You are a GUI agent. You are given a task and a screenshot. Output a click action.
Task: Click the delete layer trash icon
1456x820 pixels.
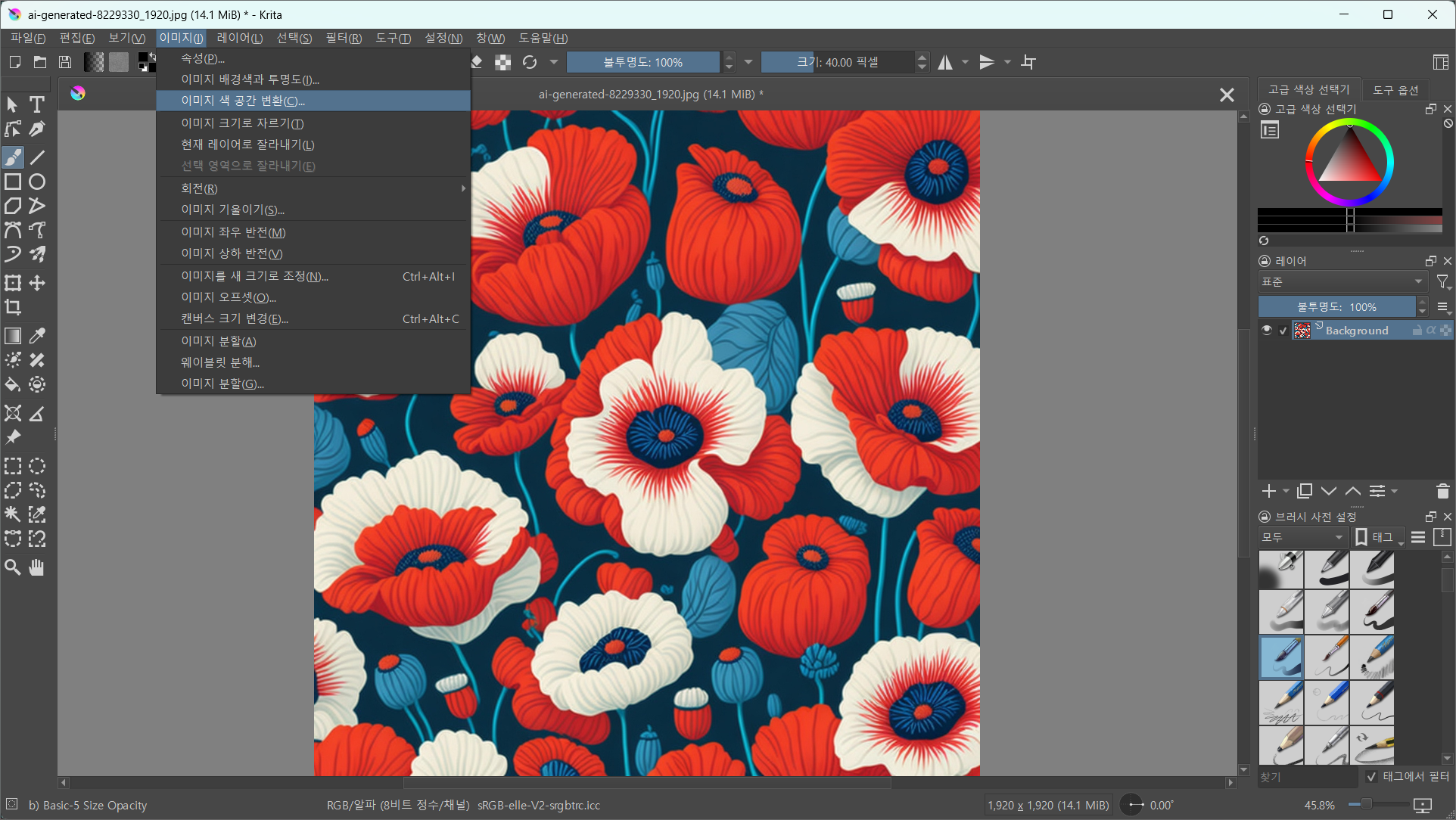point(1442,492)
